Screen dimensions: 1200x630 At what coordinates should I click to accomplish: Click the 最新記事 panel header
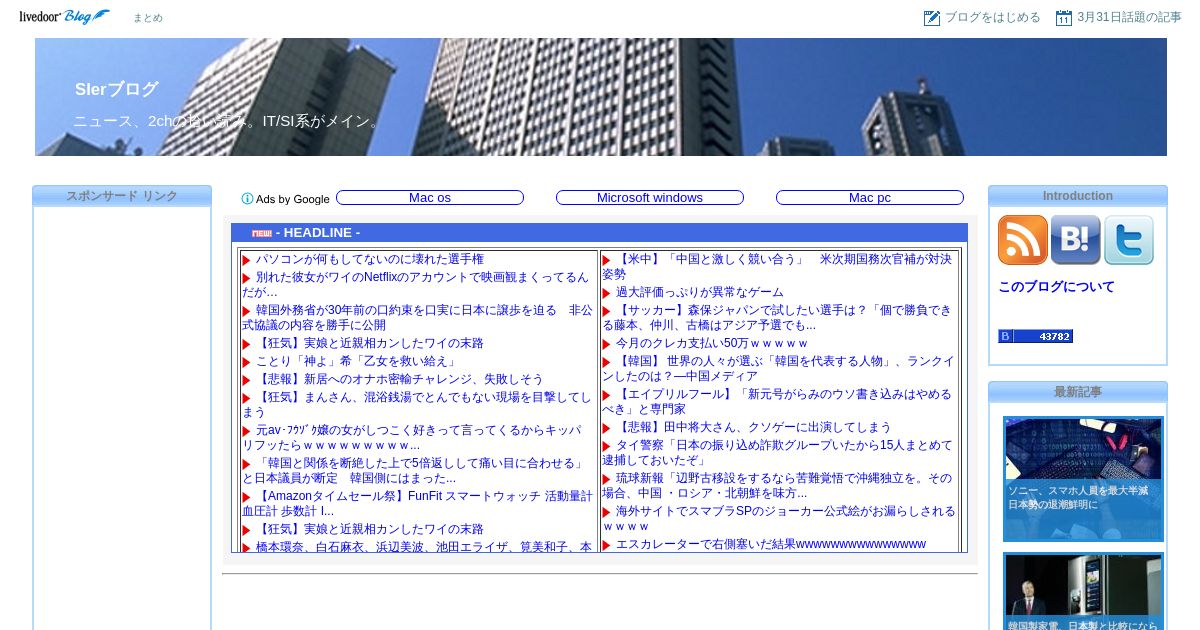[x=1078, y=392]
